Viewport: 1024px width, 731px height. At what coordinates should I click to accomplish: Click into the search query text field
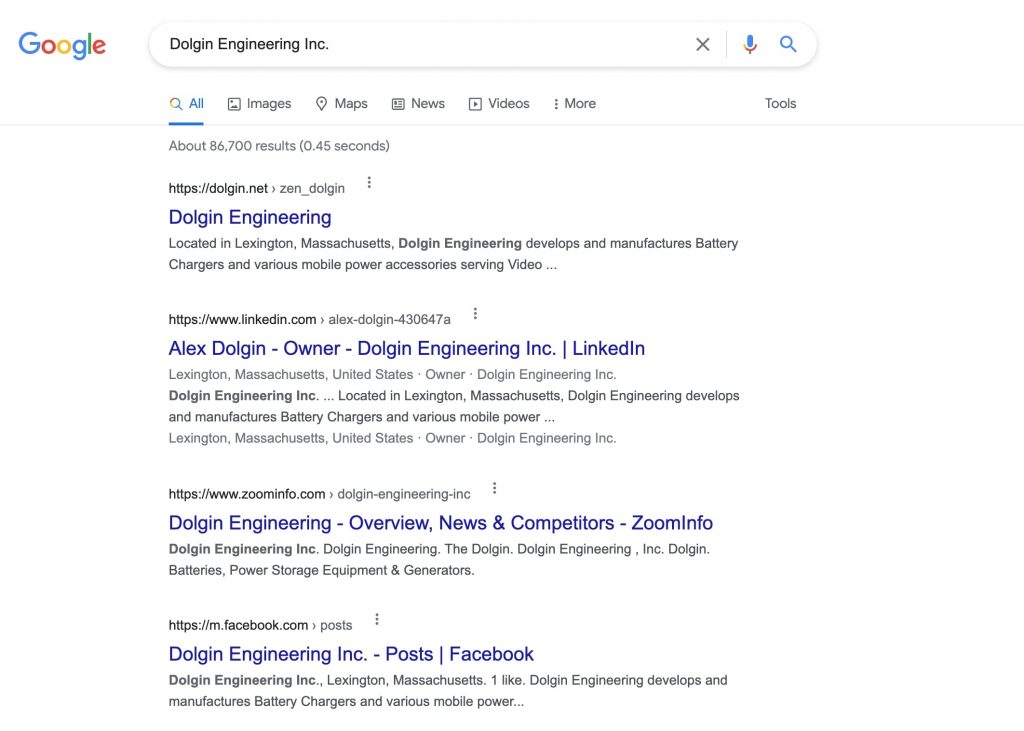point(424,44)
